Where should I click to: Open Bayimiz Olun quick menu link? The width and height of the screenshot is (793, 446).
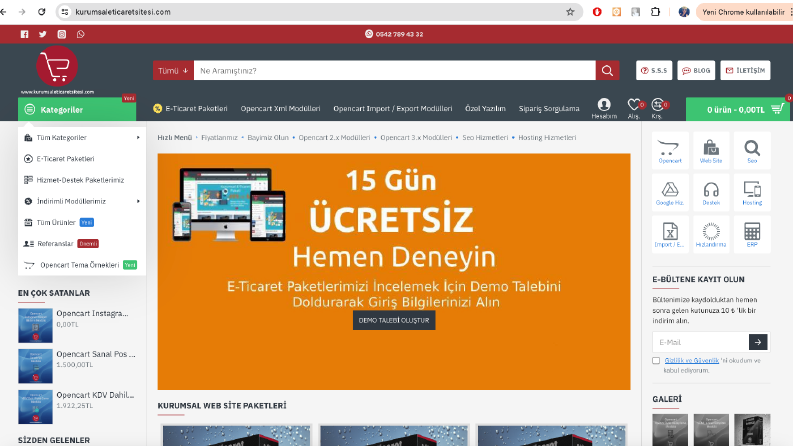click(x=268, y=138)
